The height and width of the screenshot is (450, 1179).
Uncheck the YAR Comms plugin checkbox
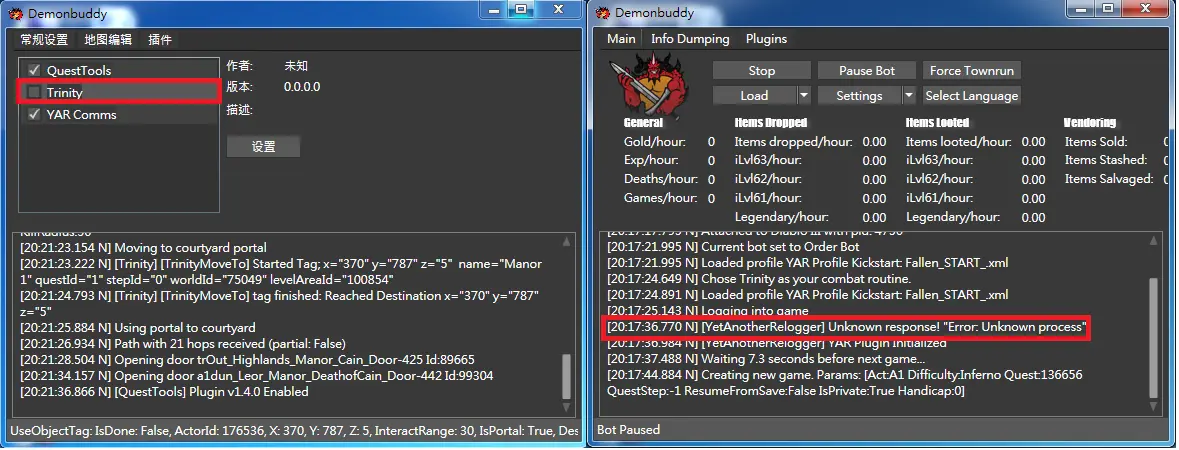pyautogui.click(x=34, y=114)
